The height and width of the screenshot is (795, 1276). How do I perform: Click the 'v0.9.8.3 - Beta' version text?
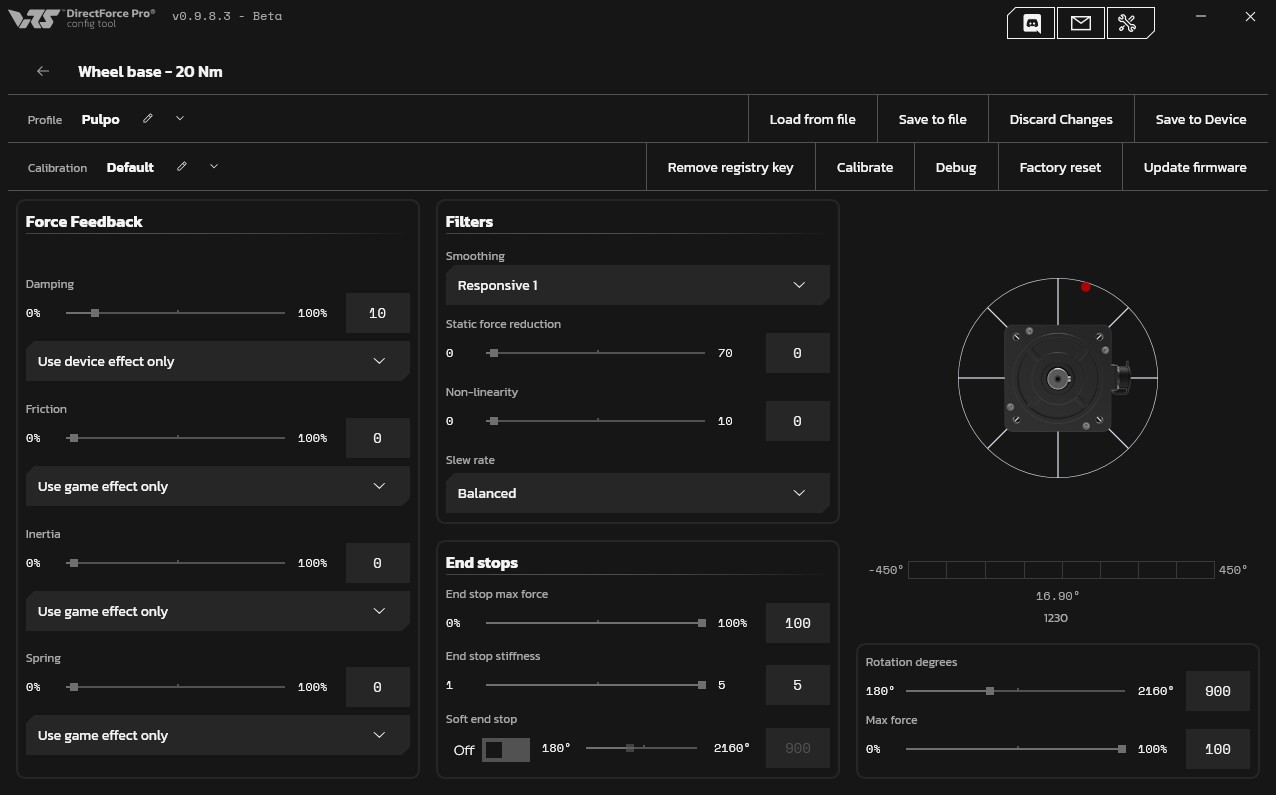coord(227,16)
